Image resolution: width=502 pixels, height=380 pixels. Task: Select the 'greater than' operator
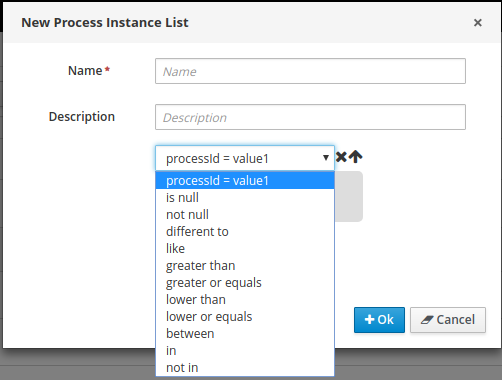point(245,266)
